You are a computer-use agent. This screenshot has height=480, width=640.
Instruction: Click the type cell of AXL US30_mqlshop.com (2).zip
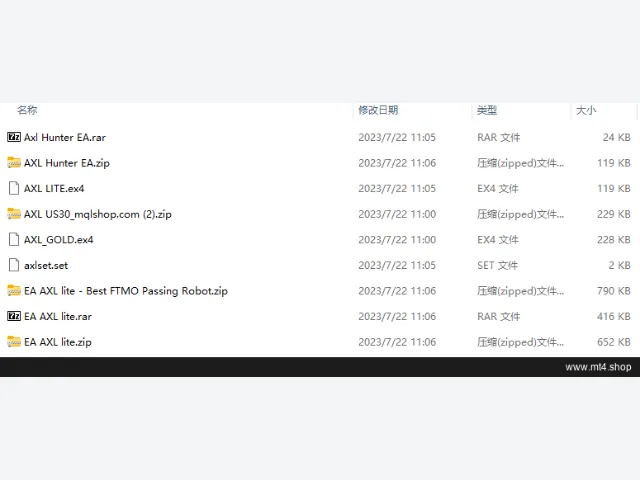click(520, 214)
